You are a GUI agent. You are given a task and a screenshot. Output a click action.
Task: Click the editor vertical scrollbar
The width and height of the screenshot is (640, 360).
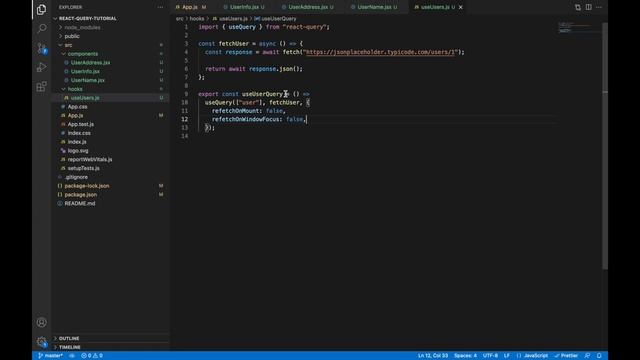(605, 146)
